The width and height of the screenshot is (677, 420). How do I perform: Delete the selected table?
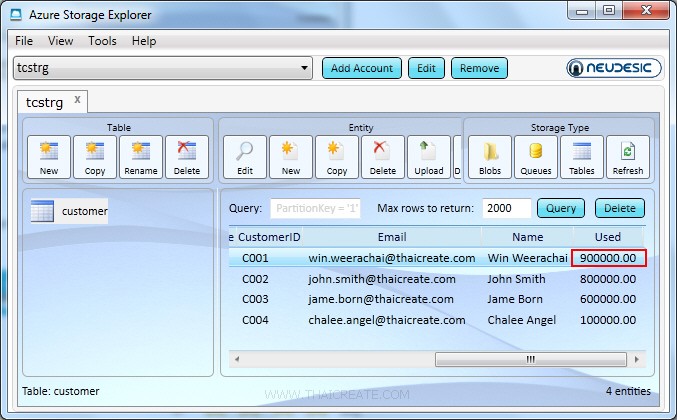click(x=187, y=157)
